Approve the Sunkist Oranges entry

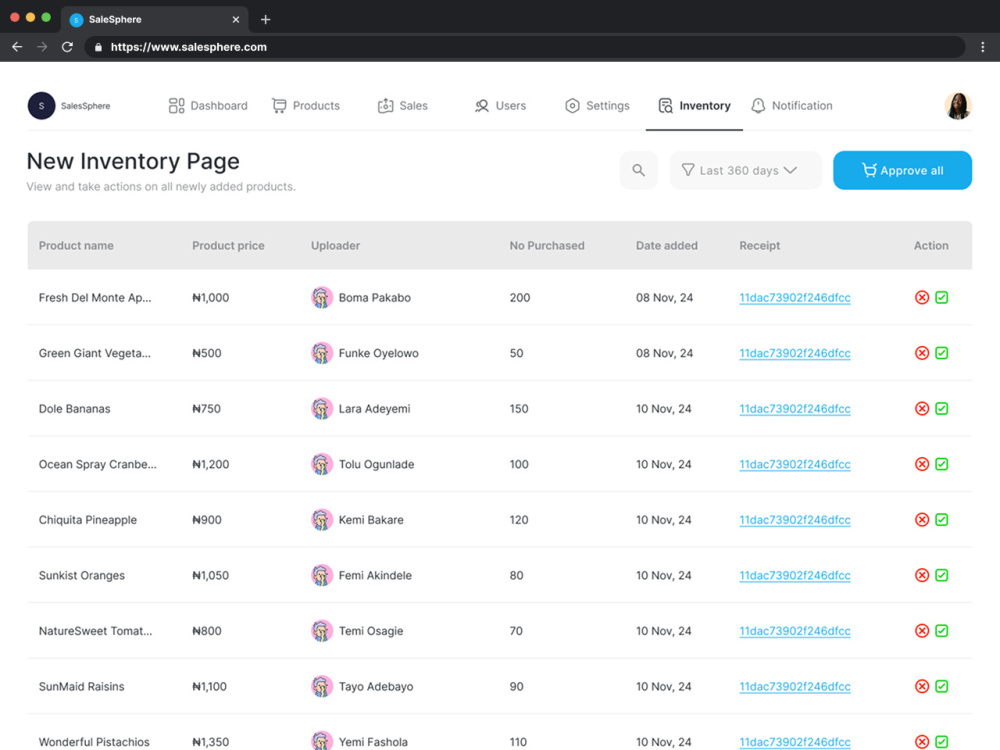pyautogui.click(x=941, y=575)
